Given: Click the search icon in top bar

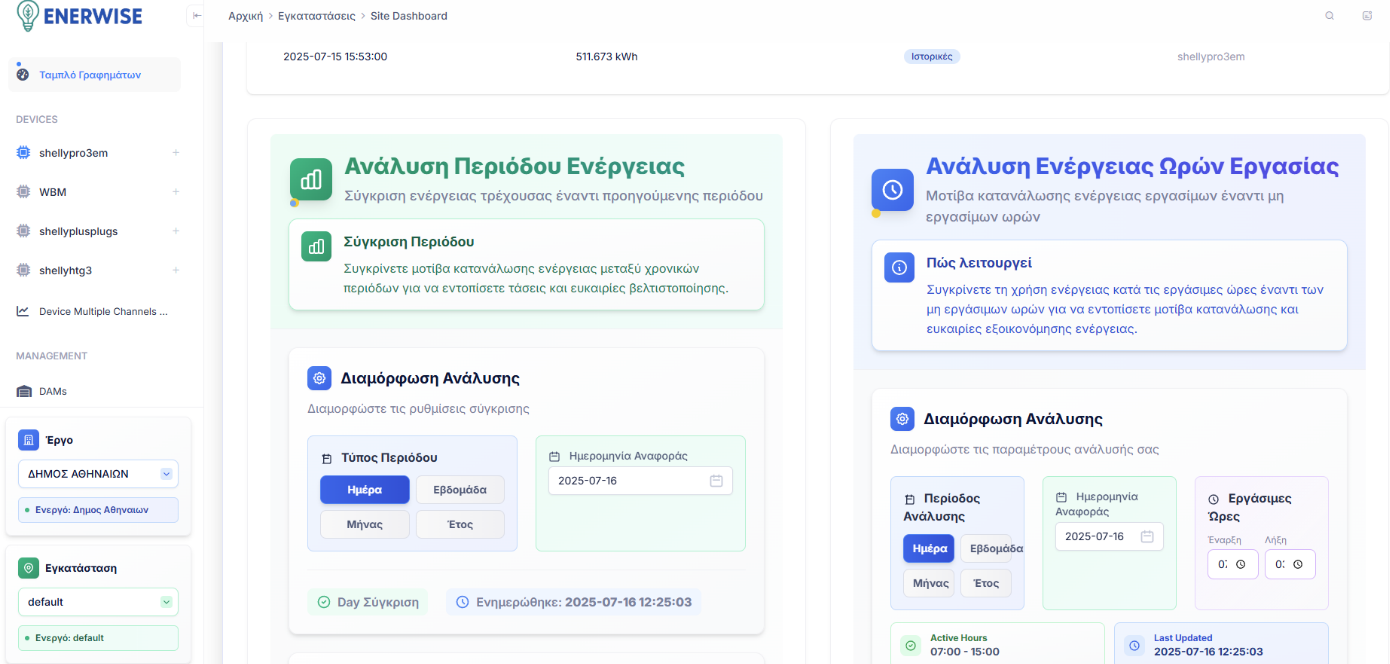Looking at the screenshot, I should (1329, 16).
